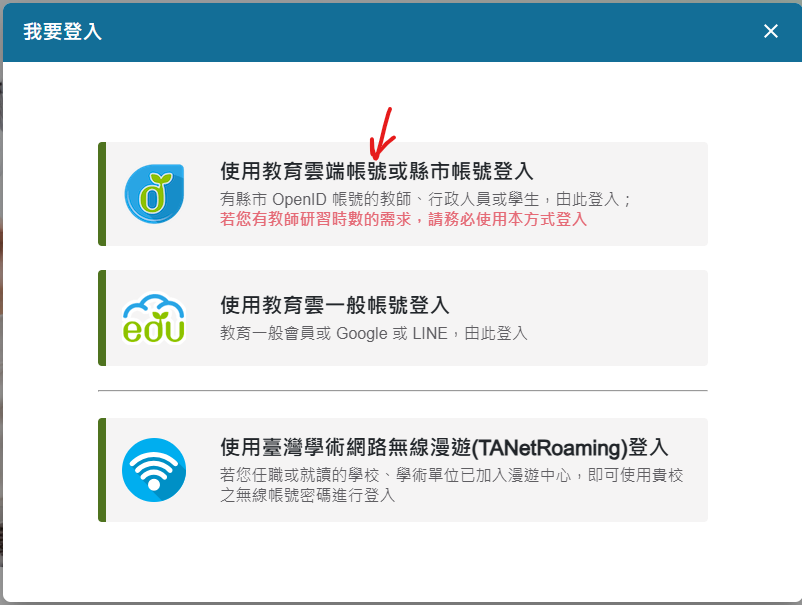Click the hand-drawn red arrow annotation
This screenshot has height=605, width=802.
click(x=383, y=134)
